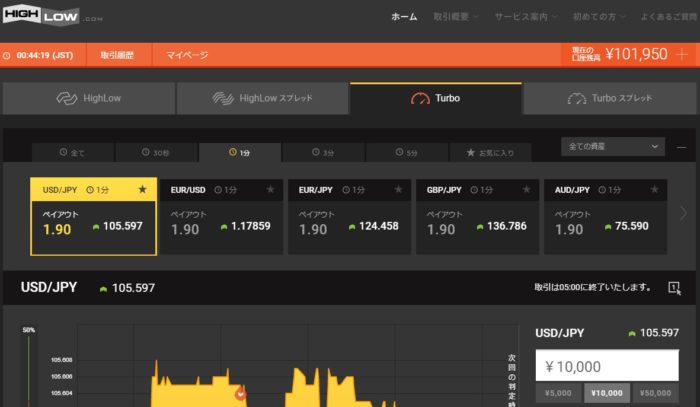Choose the ¥10,000 preset amount button
Image resolution: width=700 pixels, height=407 pixels.
607,393
